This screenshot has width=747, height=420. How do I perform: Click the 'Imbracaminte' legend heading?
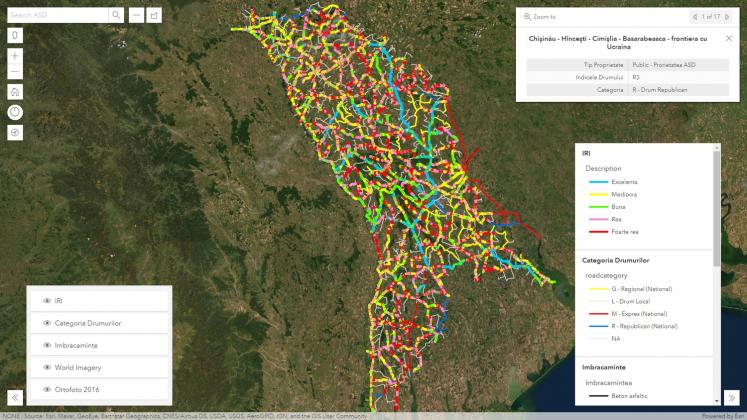[x=604, y=367]
